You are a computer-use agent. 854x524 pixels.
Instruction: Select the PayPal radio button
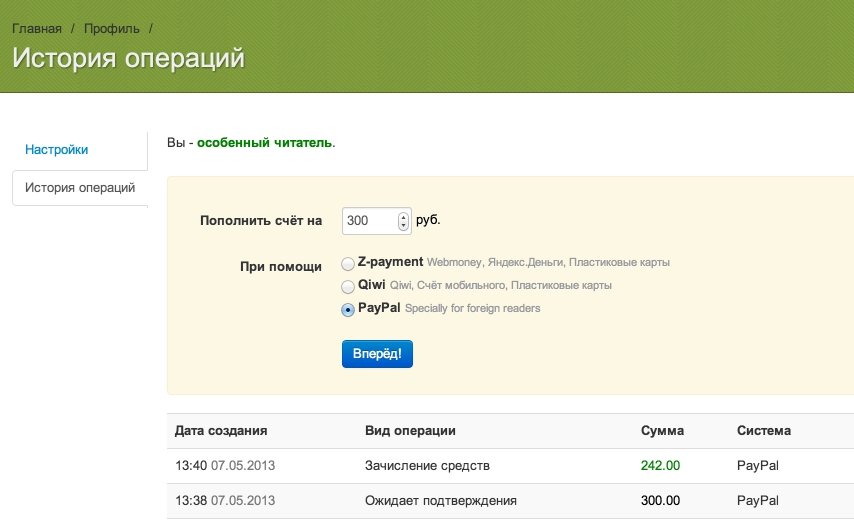pyautogui.click(x=347, y=310)
